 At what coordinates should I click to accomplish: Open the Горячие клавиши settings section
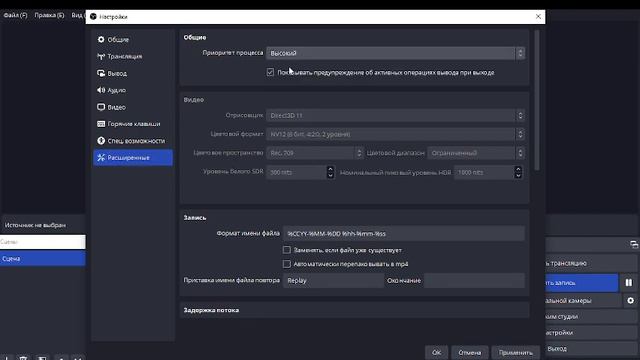[133, 124]
